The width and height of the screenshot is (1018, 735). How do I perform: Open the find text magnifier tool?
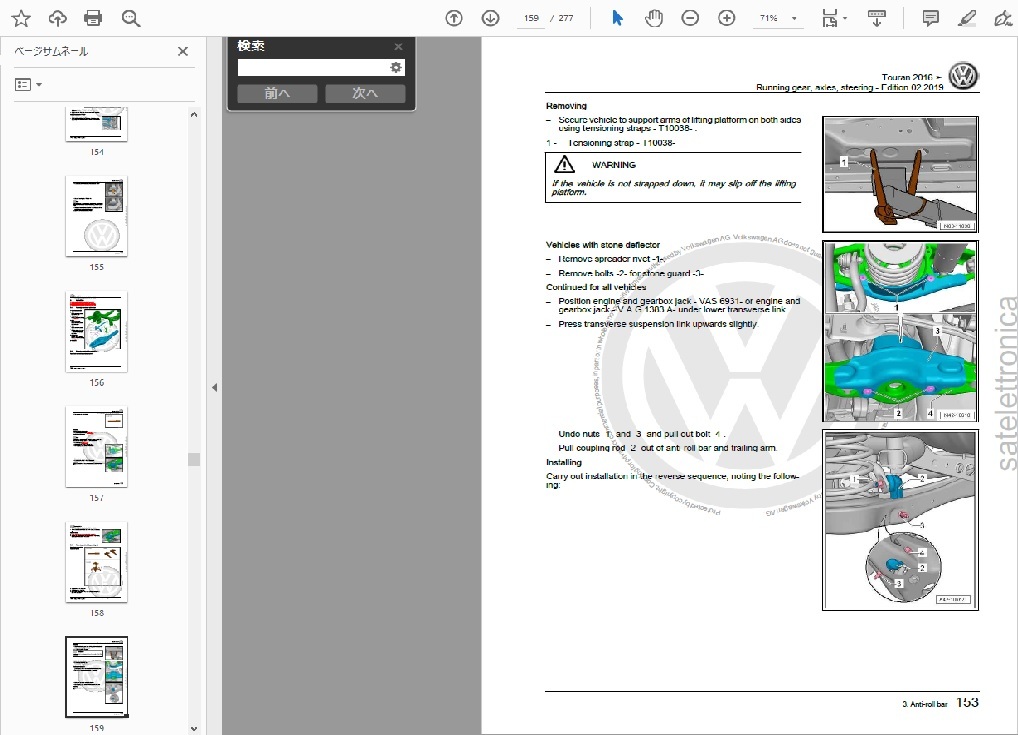130,18
